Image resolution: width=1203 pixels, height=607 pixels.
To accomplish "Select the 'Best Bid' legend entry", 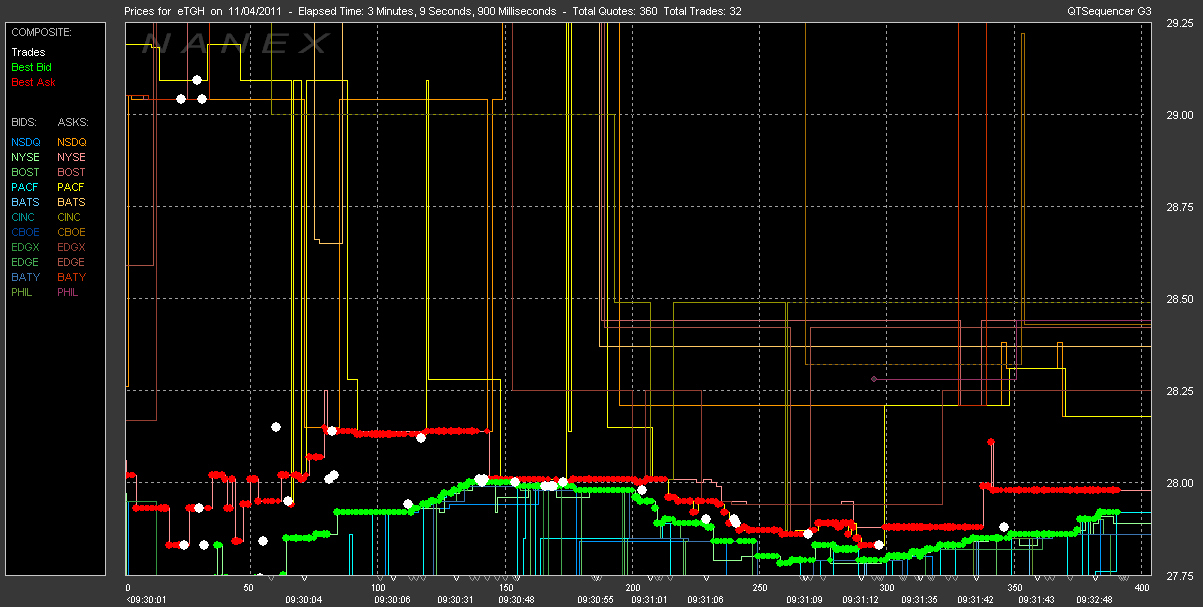I will pos(32,67).
